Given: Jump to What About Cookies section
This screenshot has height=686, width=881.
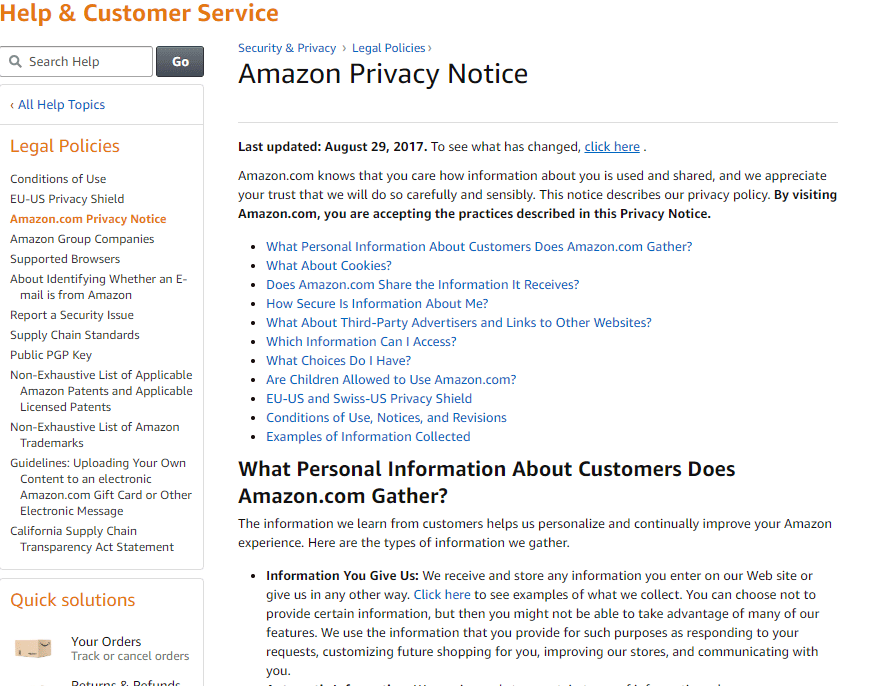Looking at the screenshot, I should (x=329, y=265).
